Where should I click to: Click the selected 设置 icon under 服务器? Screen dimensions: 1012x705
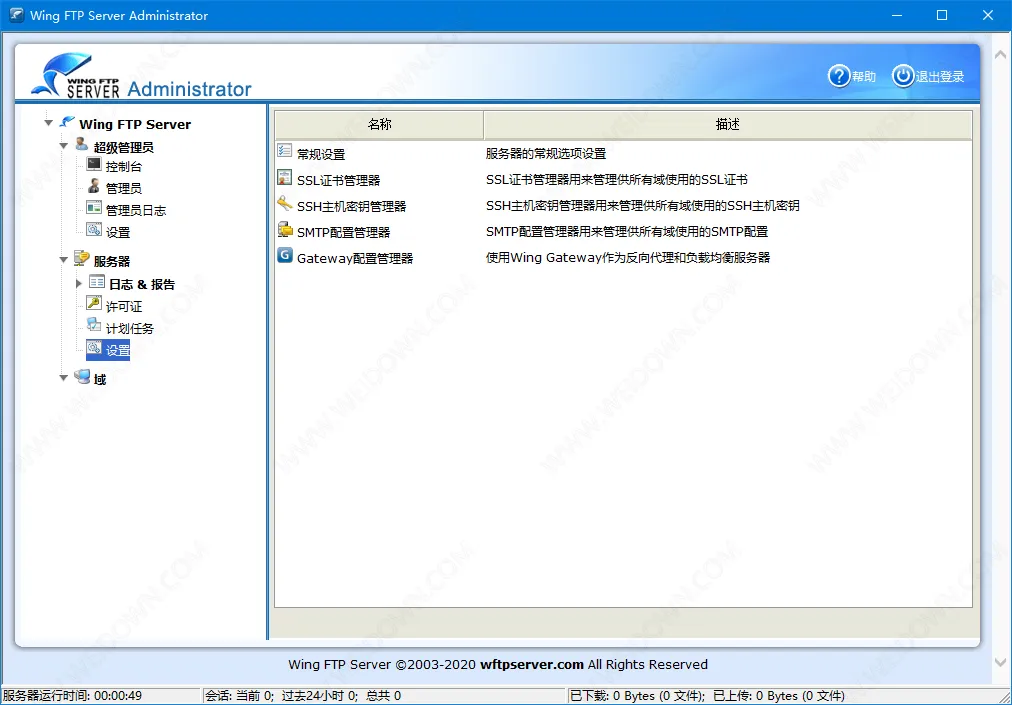tap(94, 349)
